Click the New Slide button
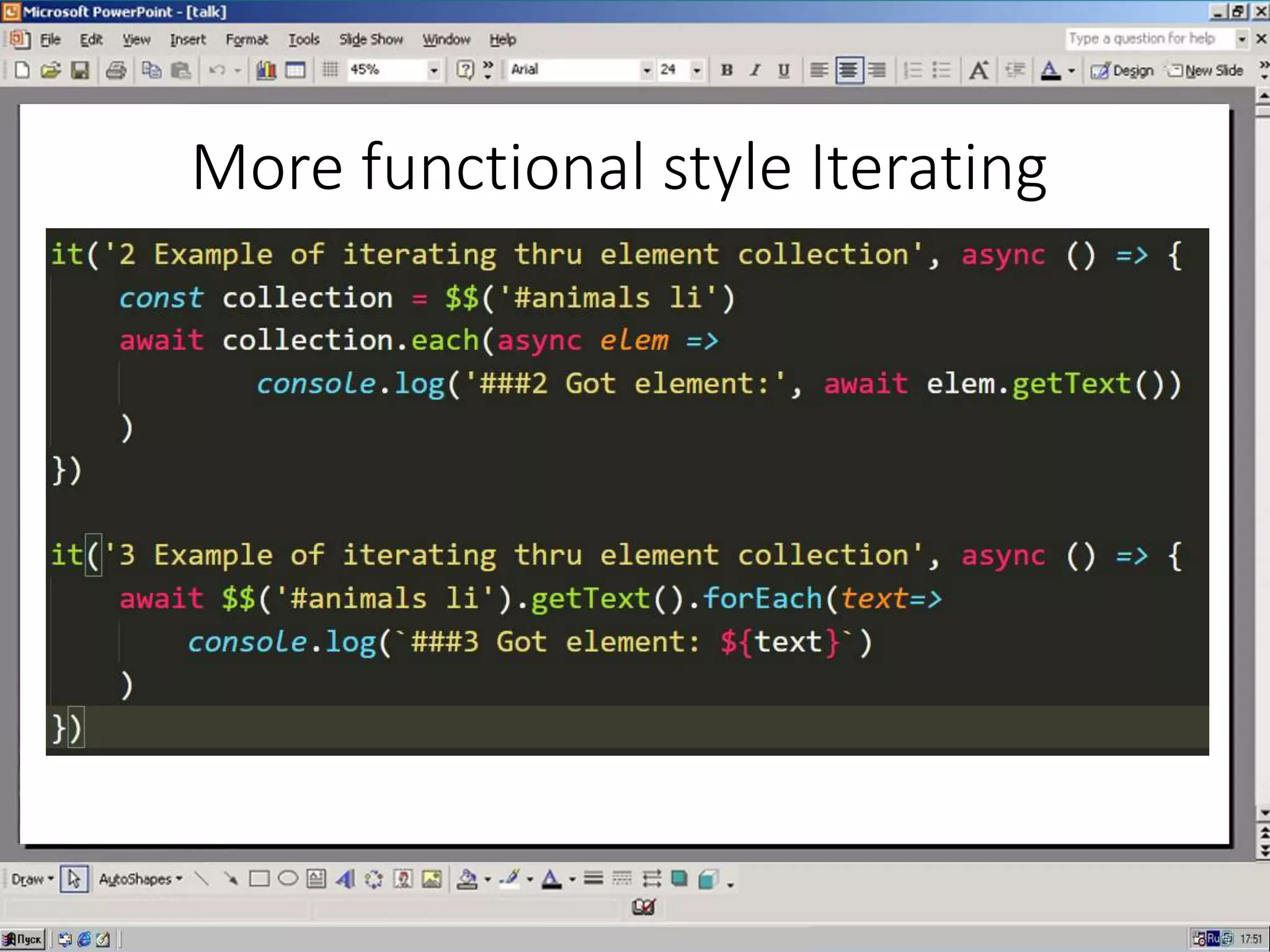This screenshot has height=952, width=1270. point(1206,70)
